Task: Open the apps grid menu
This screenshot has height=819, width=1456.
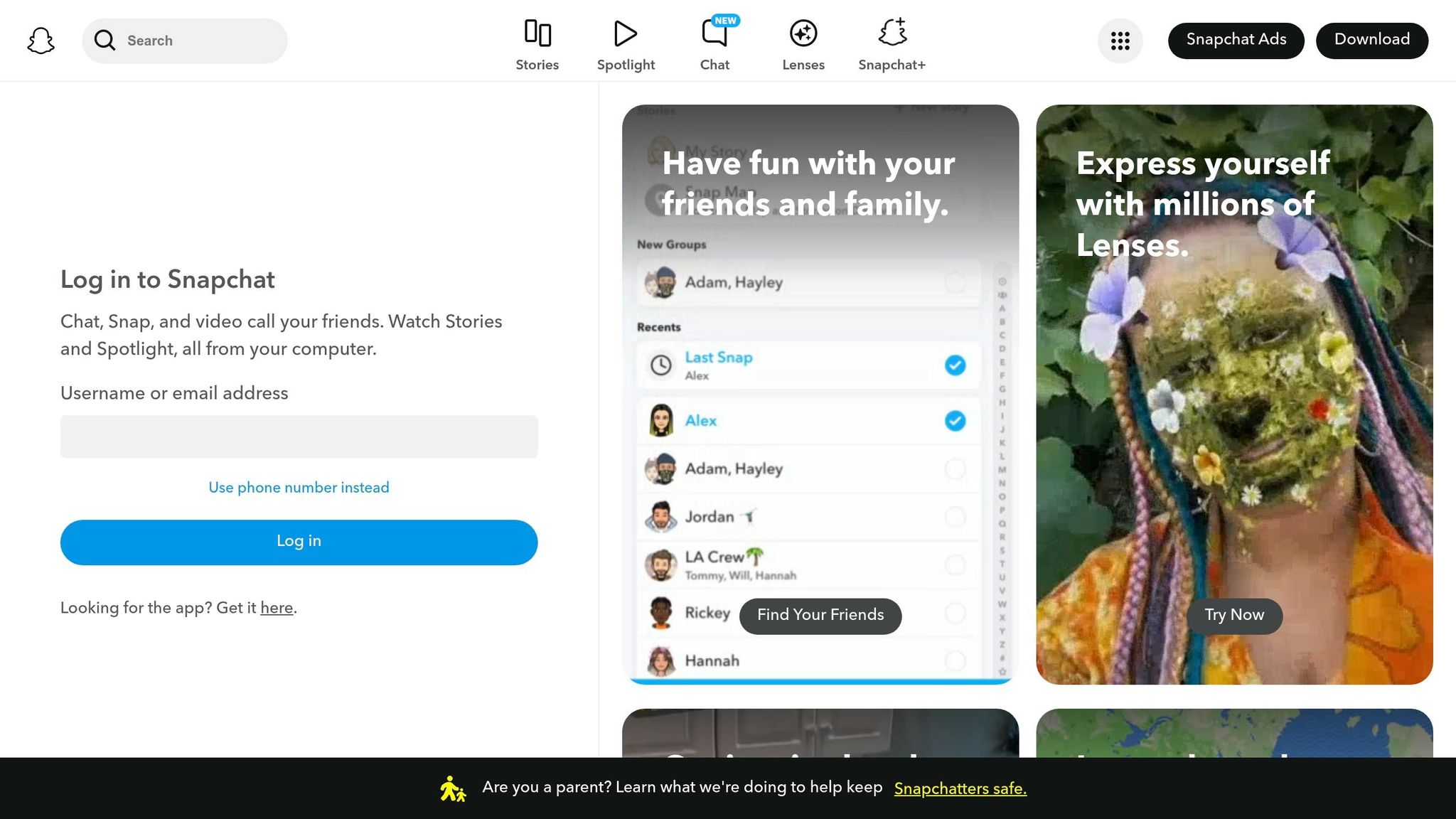Action: click(1120, 41)
